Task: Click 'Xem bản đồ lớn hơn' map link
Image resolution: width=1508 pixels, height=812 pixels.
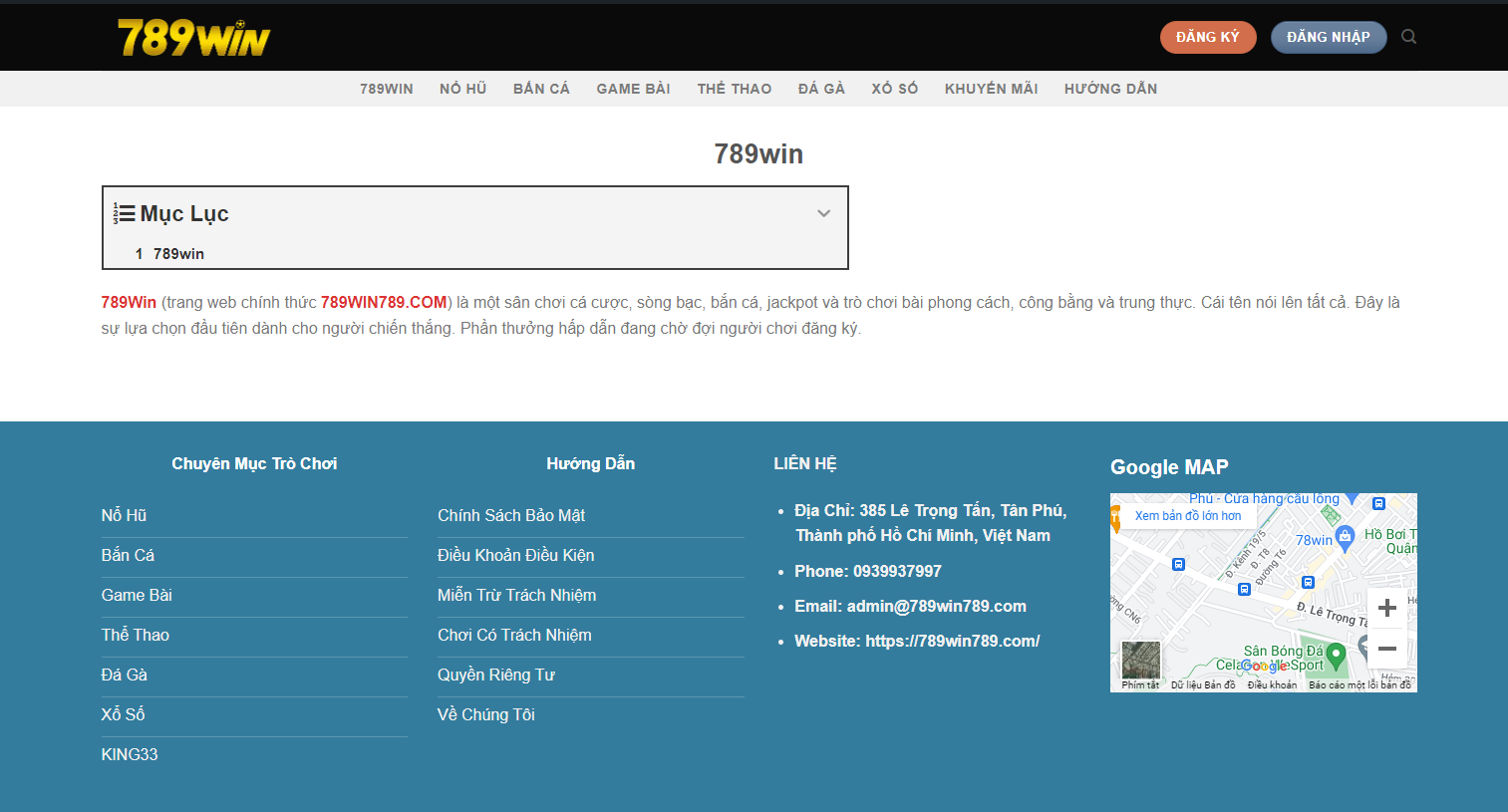Action: click(1188, 516)
